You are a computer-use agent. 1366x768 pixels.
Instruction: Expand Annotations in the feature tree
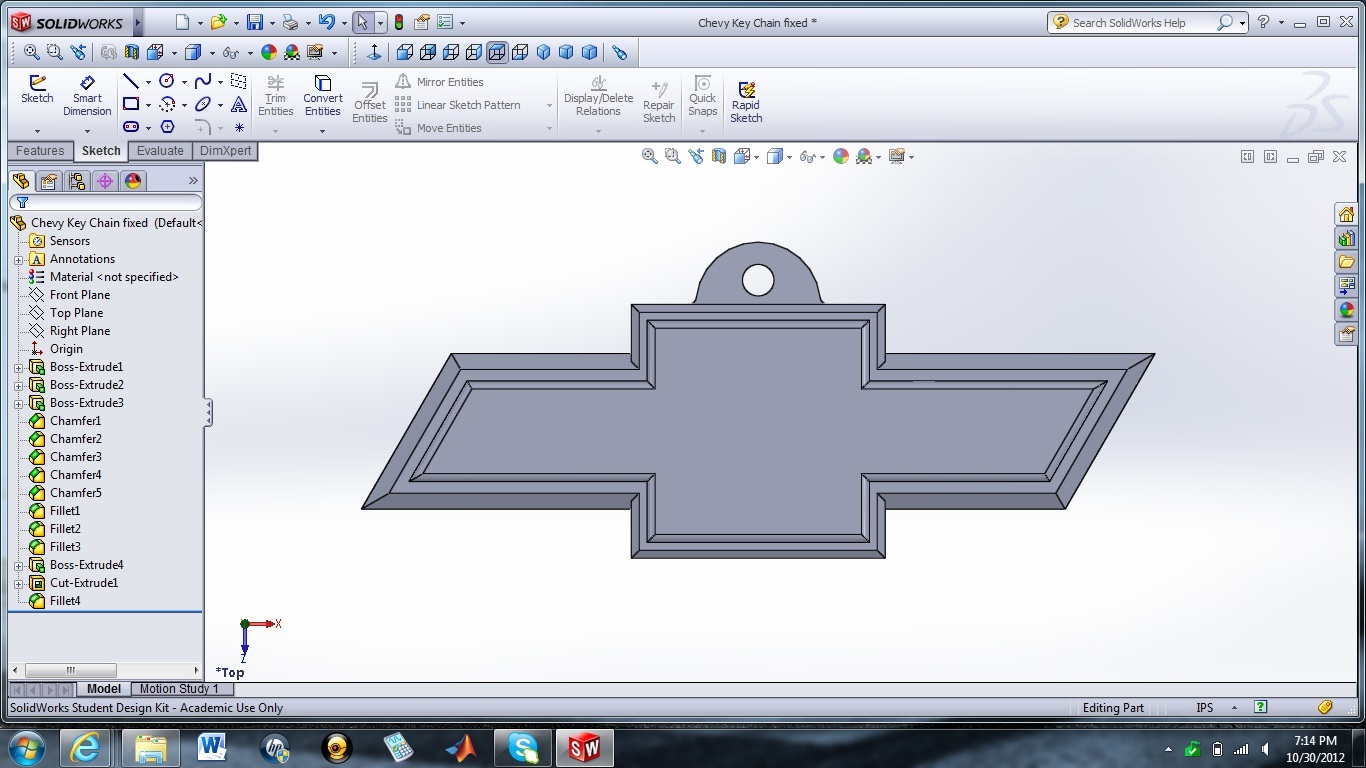coord(18,258)
